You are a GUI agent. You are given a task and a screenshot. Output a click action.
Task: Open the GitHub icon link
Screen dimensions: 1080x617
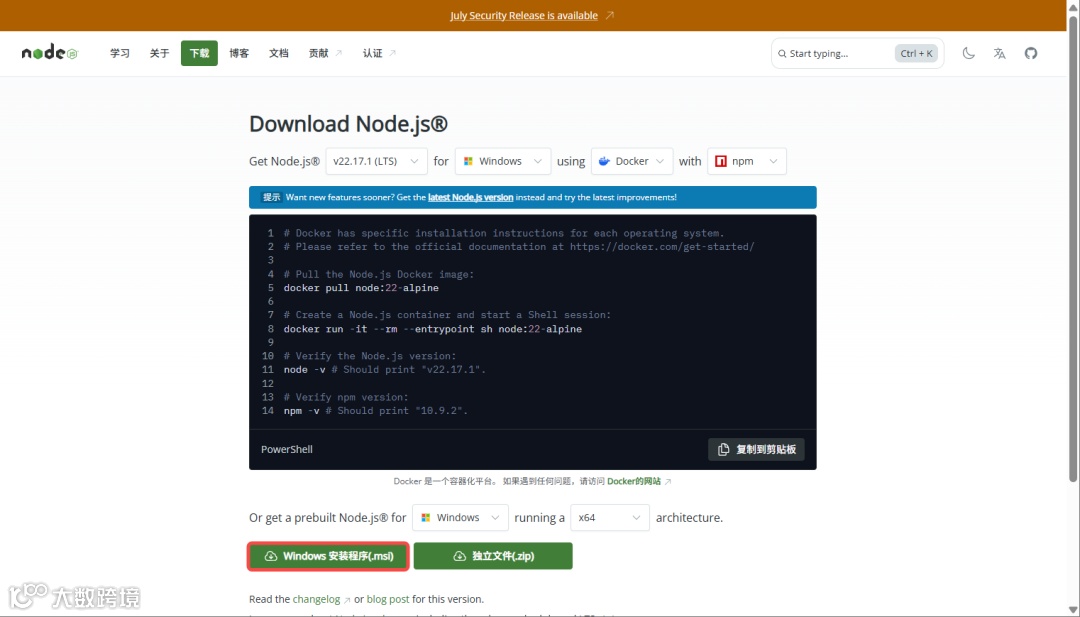[1030, 53]
